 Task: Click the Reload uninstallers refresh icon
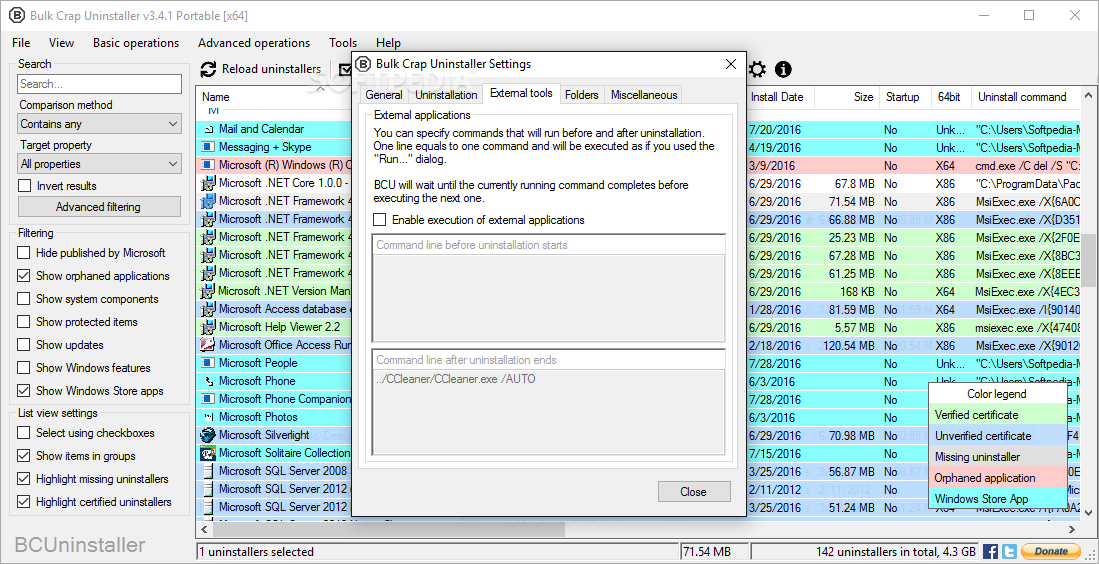[x=208, y=69]
